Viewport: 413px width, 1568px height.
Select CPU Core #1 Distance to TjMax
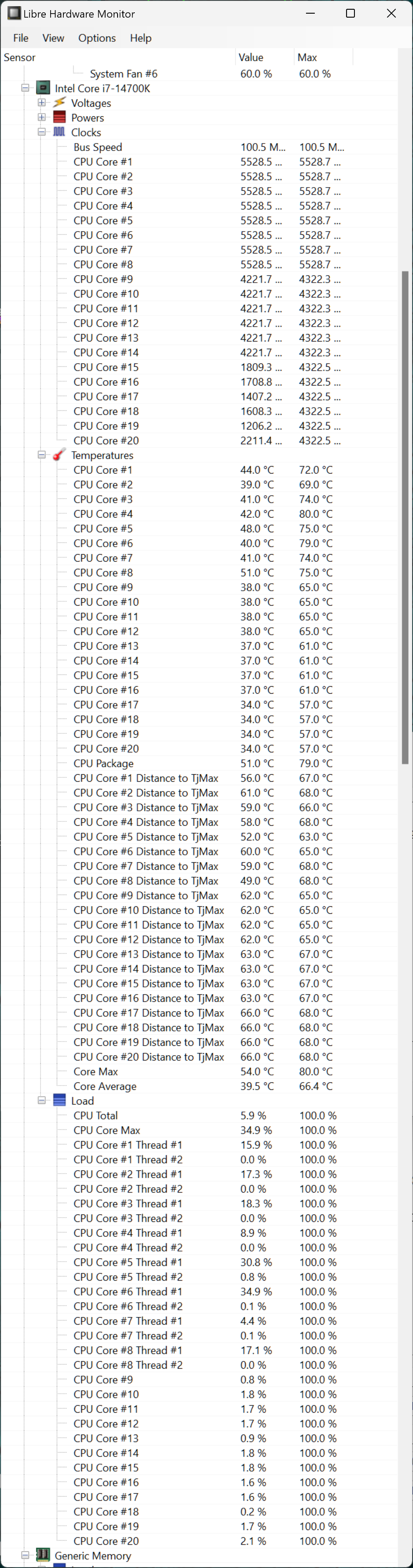coord(199,778)
